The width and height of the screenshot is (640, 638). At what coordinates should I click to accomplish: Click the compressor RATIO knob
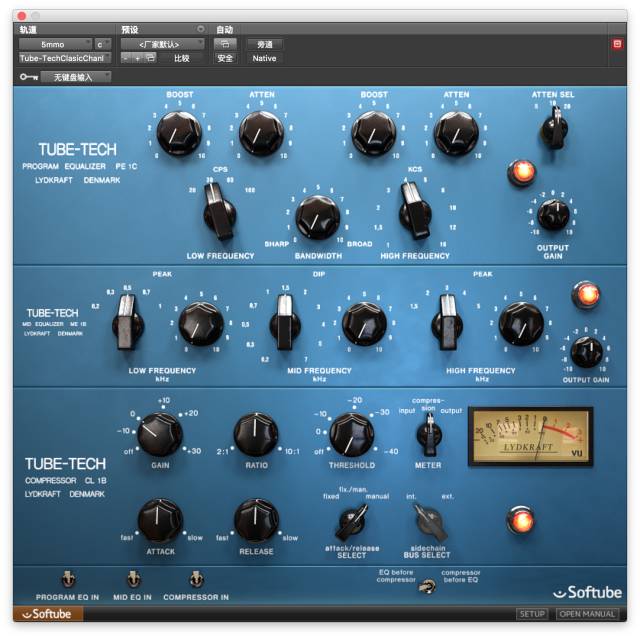pos(256,434)
